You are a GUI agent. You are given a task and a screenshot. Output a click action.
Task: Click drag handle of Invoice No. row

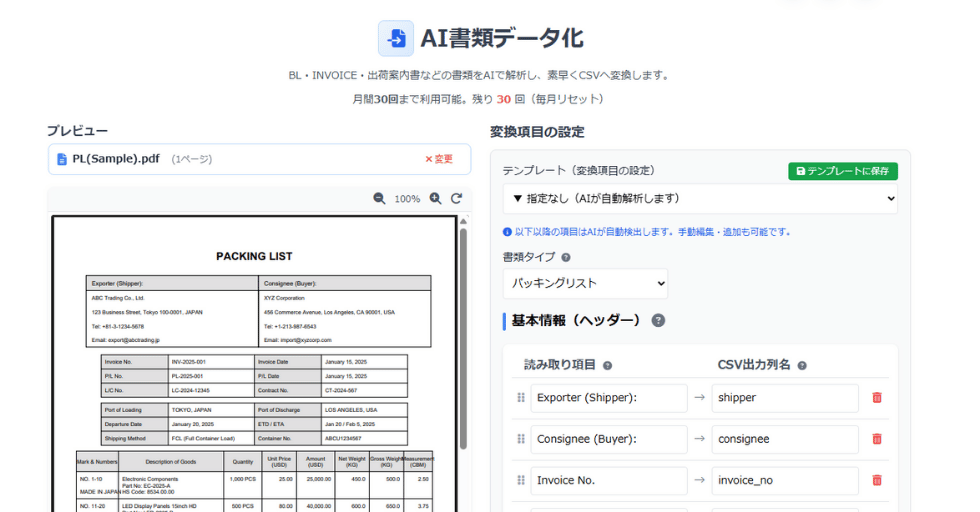point(521,480)
